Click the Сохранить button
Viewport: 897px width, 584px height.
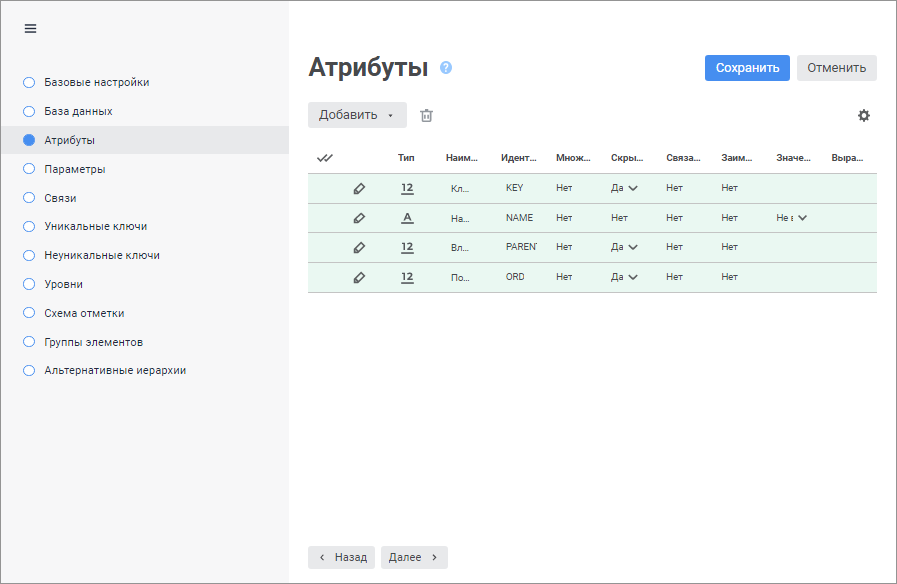coord(747,68)
